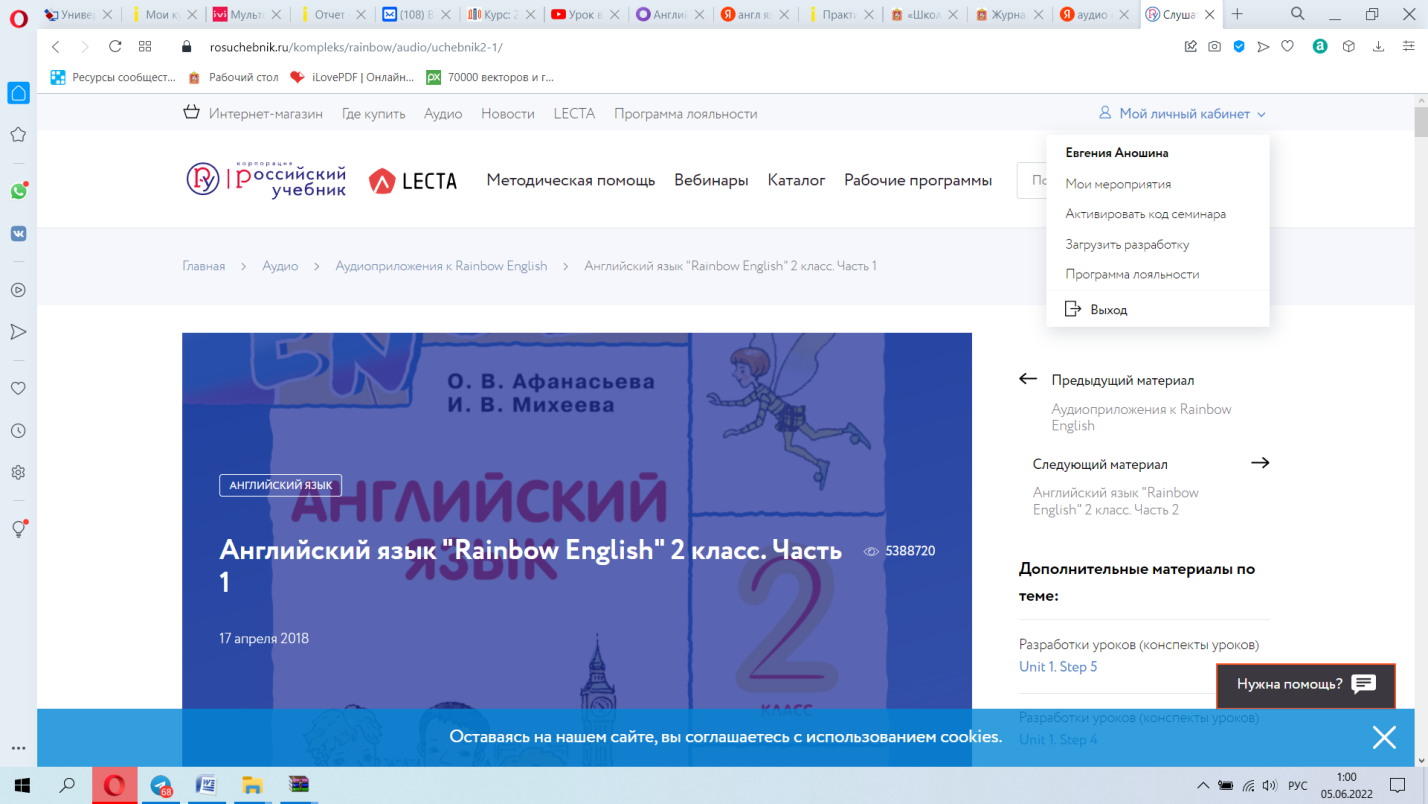Open Unit 1. Step 5 lesson link
1428x804 pixels.
[1058, 667]
